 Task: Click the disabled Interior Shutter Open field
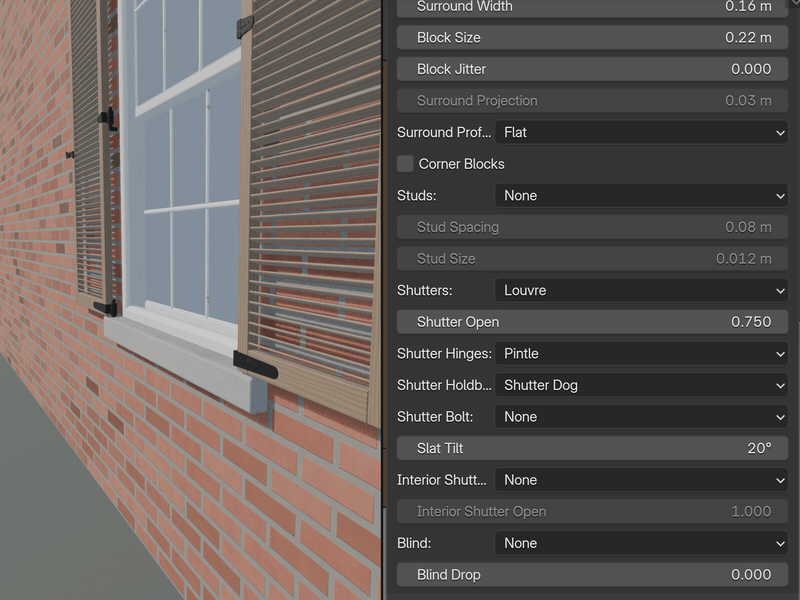pyautogui.click(x=592, y=512)
